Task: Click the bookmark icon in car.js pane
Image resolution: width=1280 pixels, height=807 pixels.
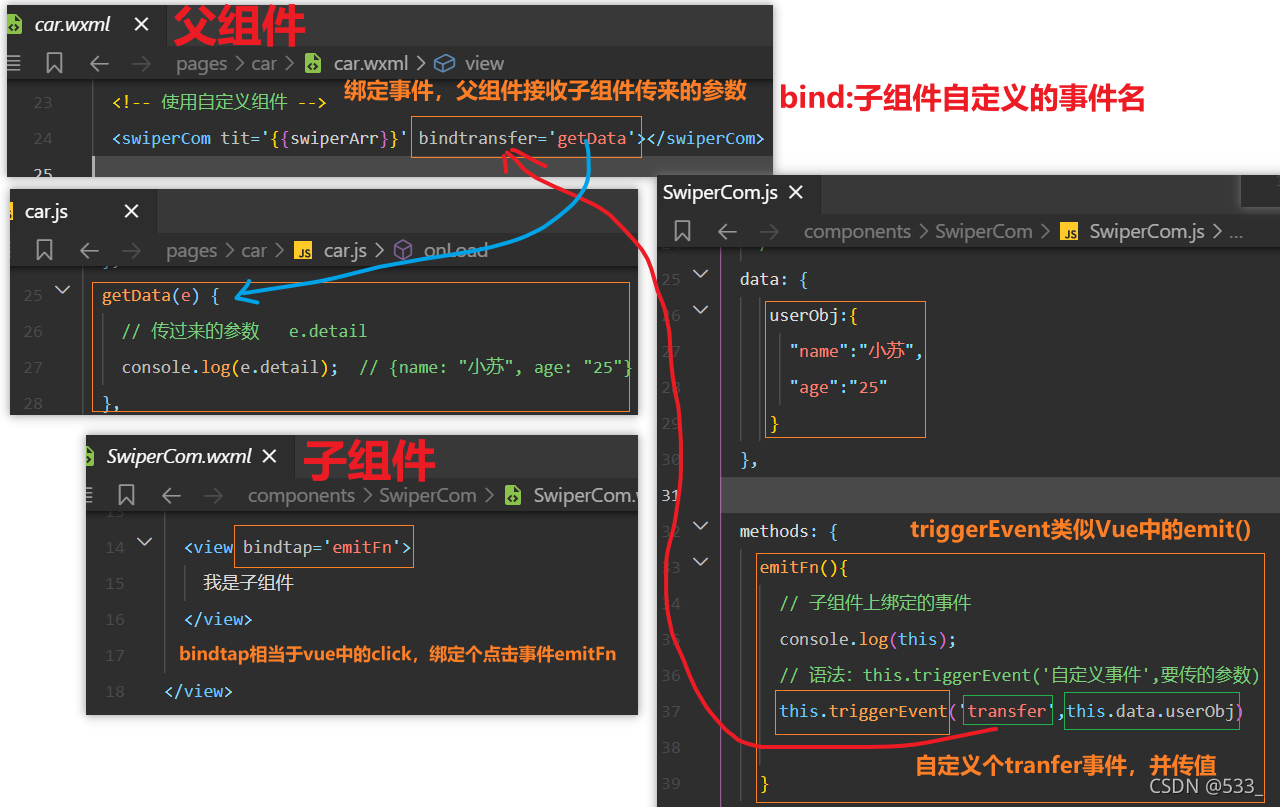Action: (44, 250)
